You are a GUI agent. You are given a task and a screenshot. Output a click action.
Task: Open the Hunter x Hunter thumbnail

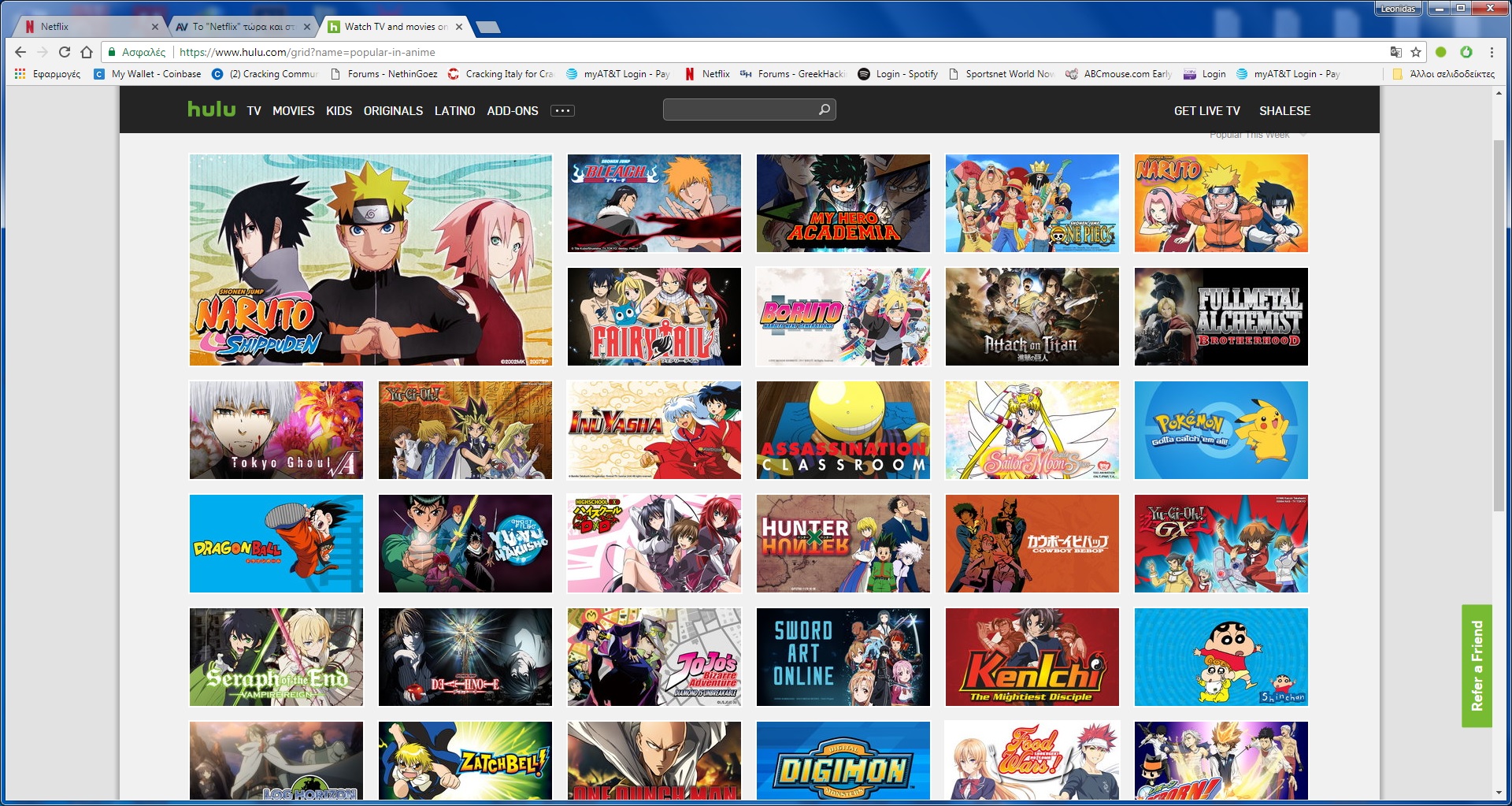843,544
